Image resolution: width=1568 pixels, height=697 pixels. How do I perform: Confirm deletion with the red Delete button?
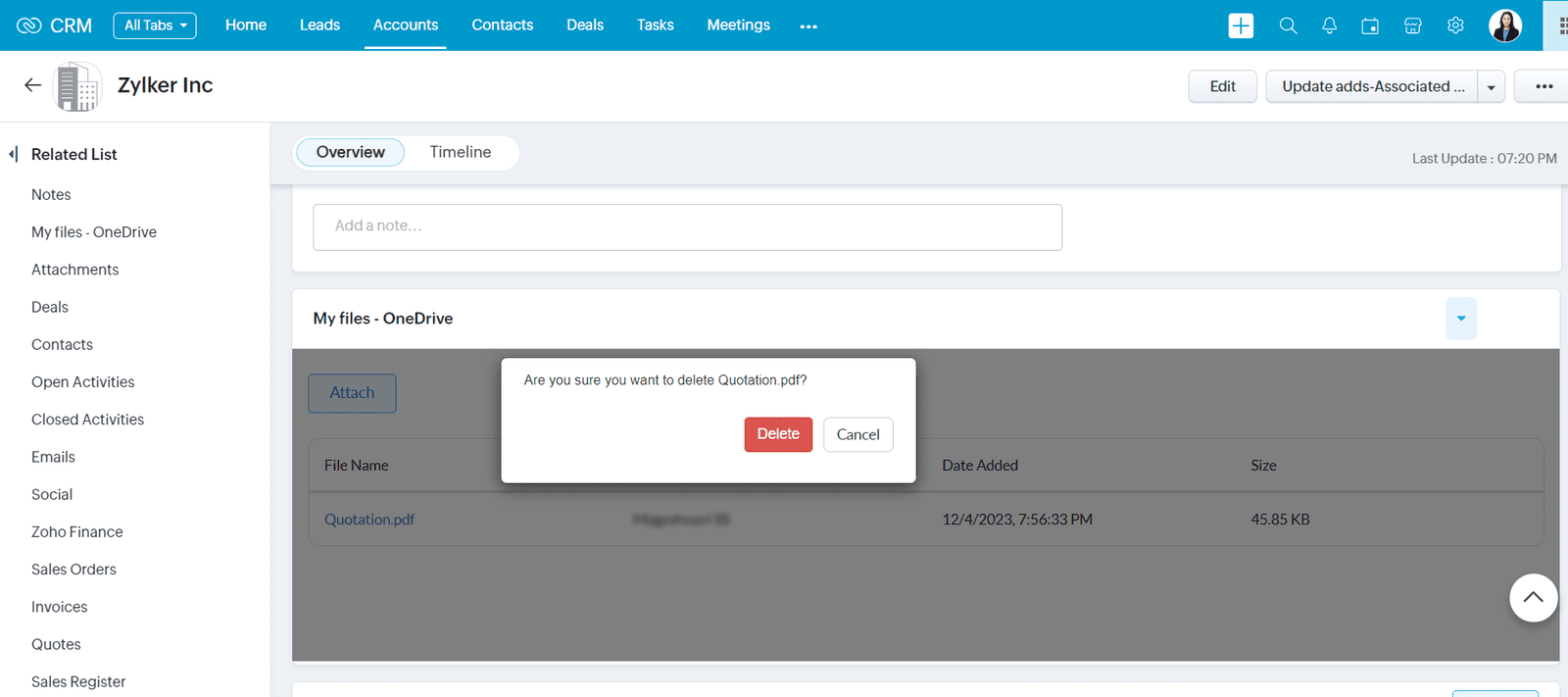pos(778,434)
